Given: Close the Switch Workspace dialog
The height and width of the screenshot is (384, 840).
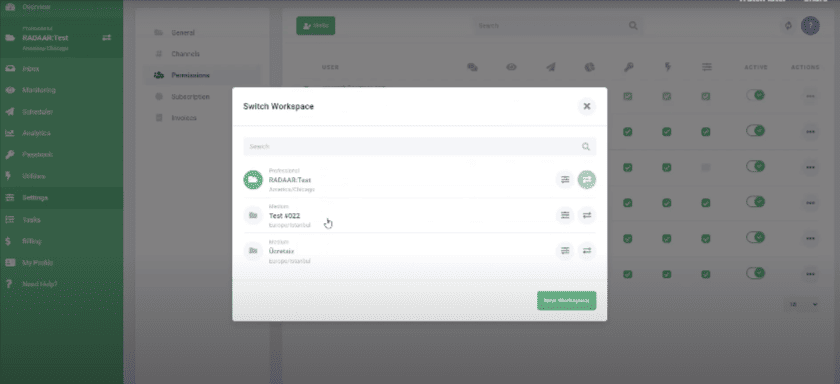Looking at the screenshot, I should pos(587,106).
